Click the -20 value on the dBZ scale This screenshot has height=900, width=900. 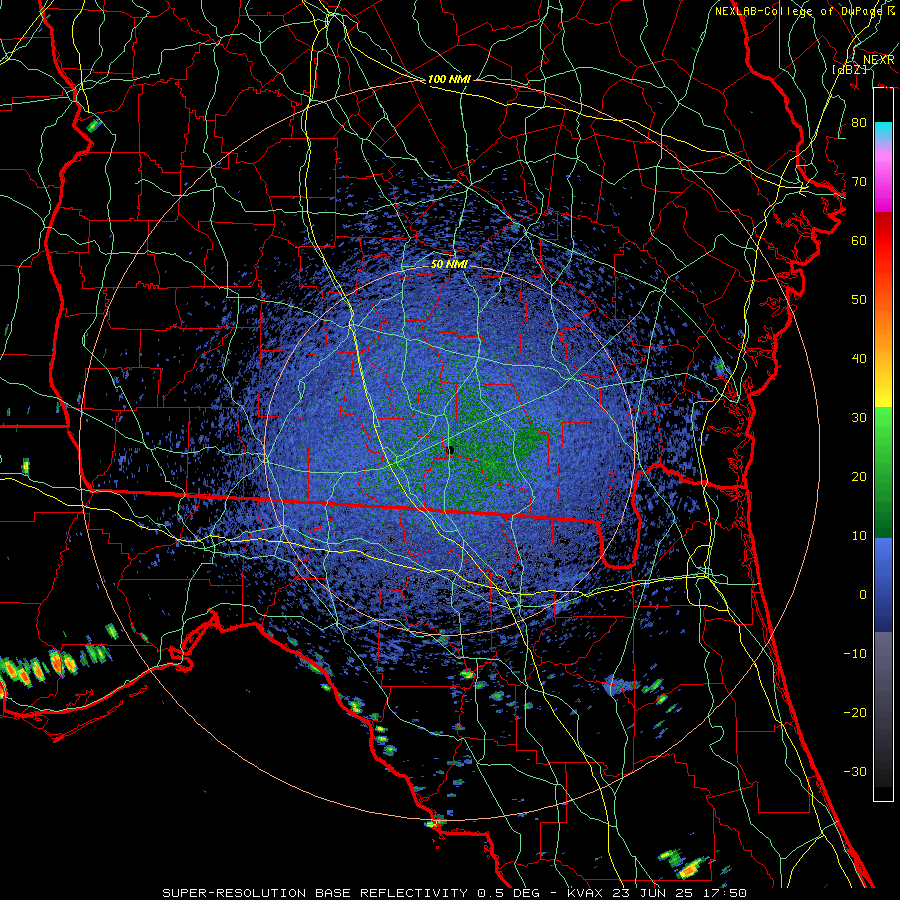click(855, 713)
